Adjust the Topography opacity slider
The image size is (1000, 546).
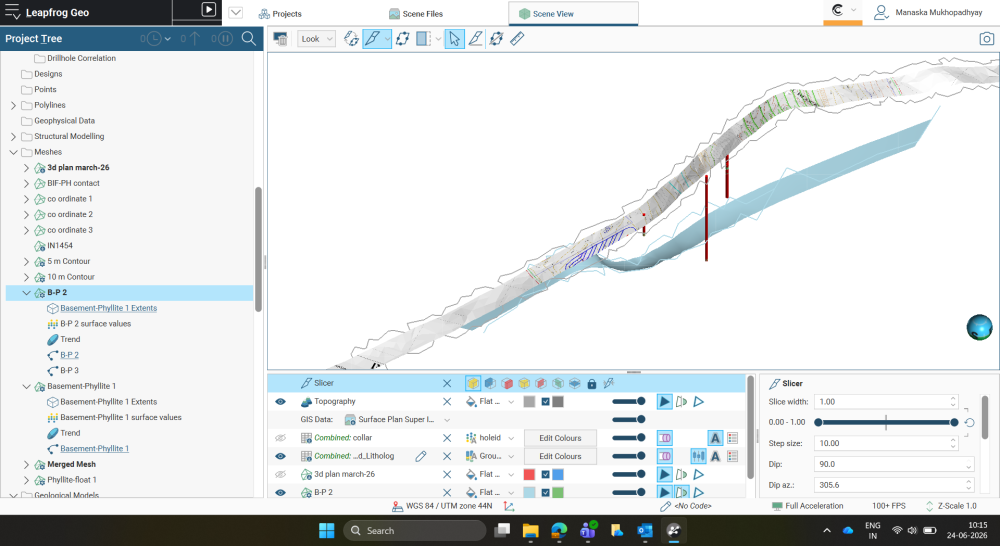(x=629, y=402)
